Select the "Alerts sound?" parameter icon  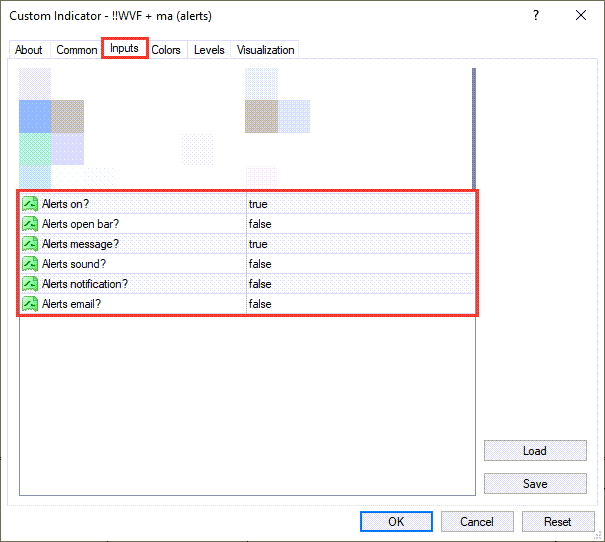click(x=30, y=264)
